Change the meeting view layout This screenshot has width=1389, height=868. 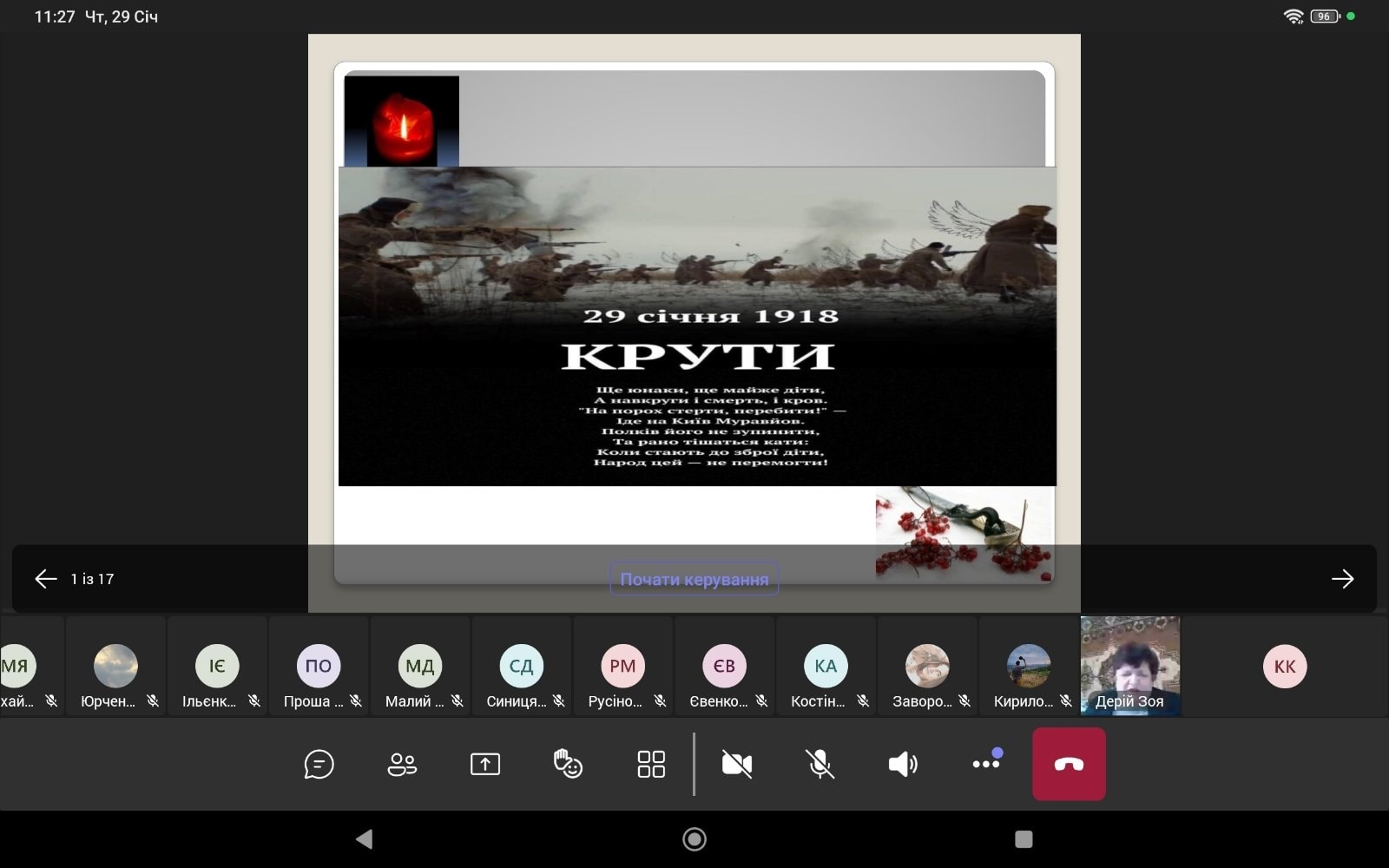(x=651, y=764)
